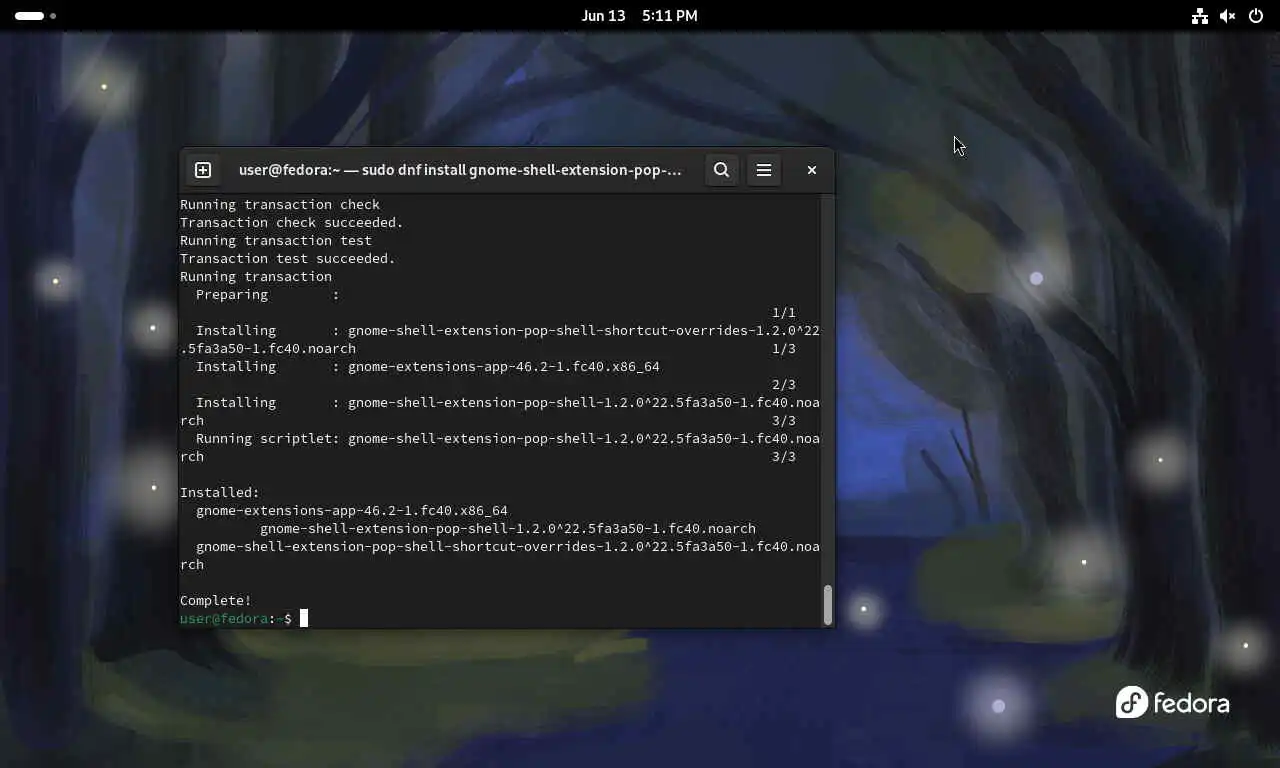Click the 'Installing' gnome-extensions-app-46.2-1 line
The width and height of the screenshot is (1280, 768).
click(x=428, y=366)
